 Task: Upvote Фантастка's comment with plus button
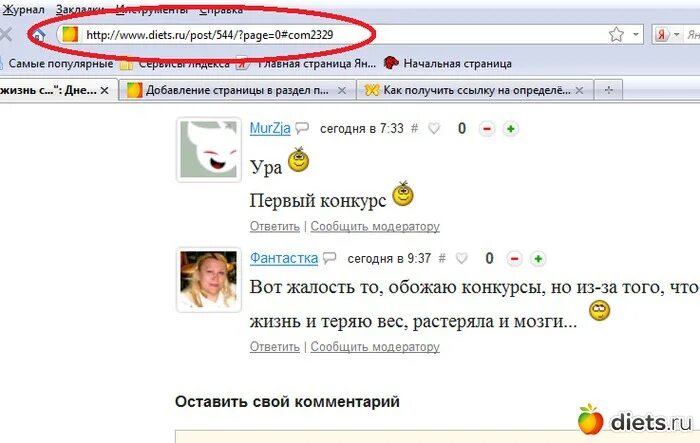coord(538,259)
